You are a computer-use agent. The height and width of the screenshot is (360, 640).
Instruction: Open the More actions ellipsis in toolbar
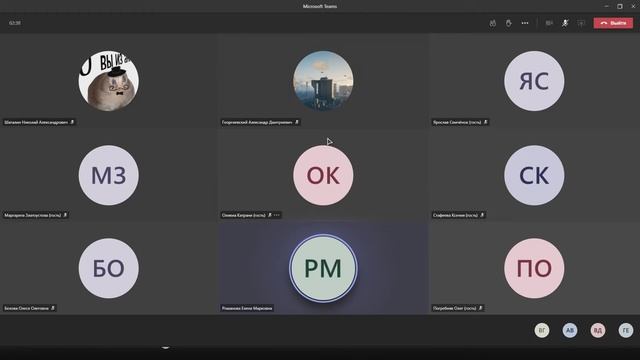(x=525, y=23)
